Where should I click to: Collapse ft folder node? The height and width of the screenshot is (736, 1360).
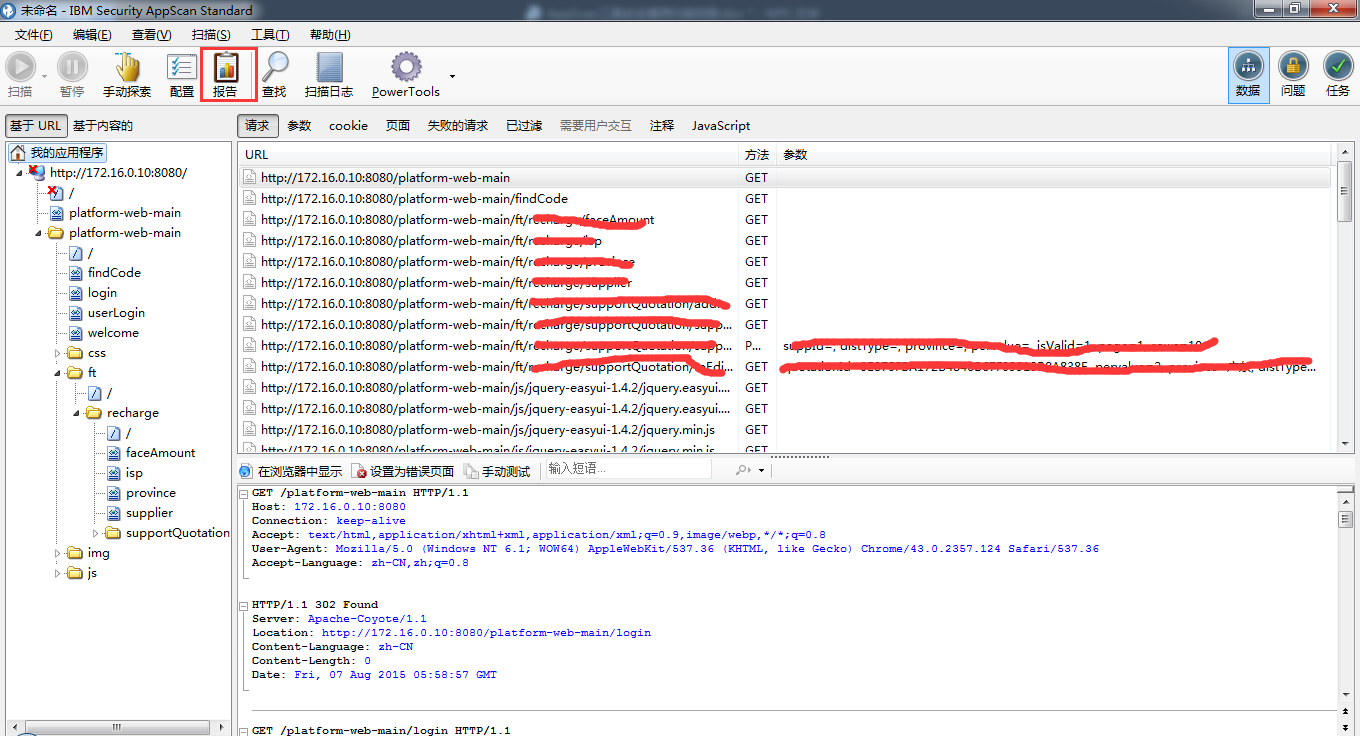[57, 373]
